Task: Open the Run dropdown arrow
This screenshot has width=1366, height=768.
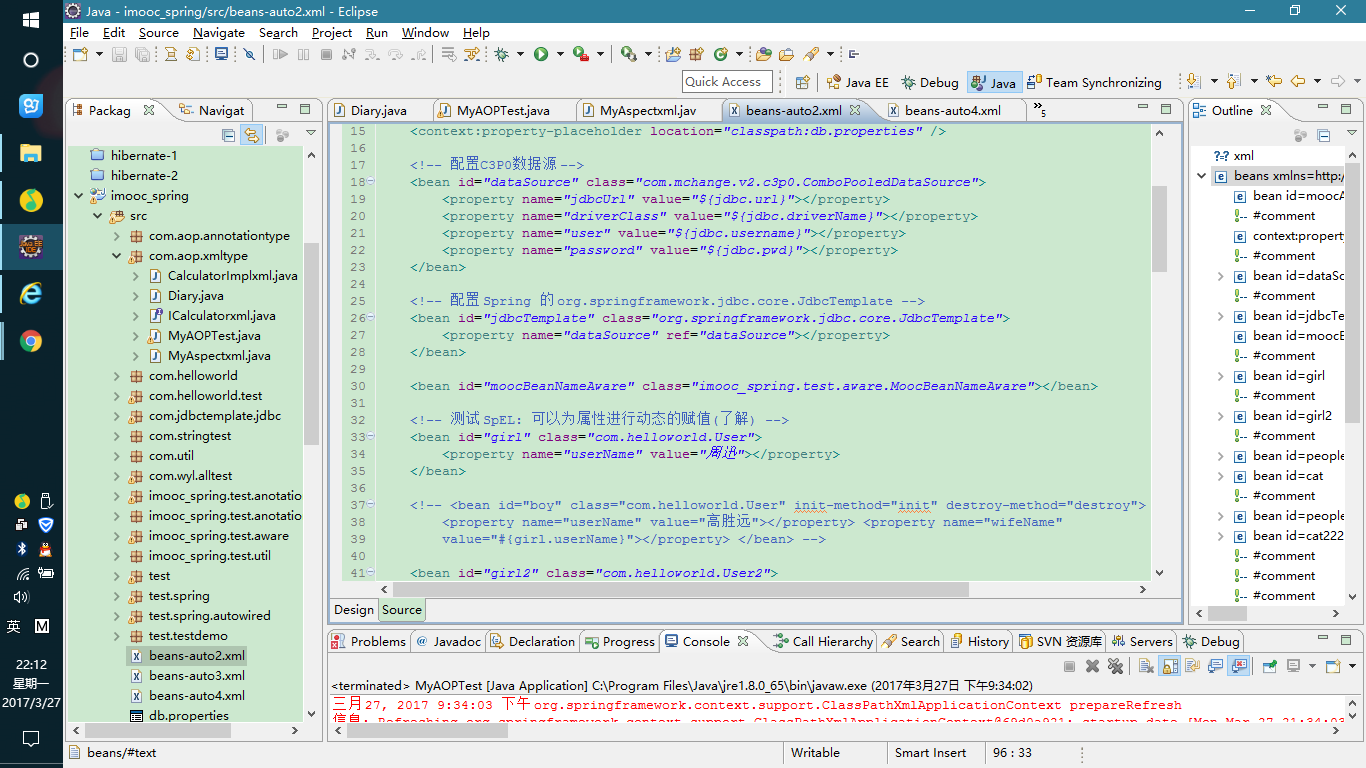Action: pyautogui.click(x=561, y=54)
